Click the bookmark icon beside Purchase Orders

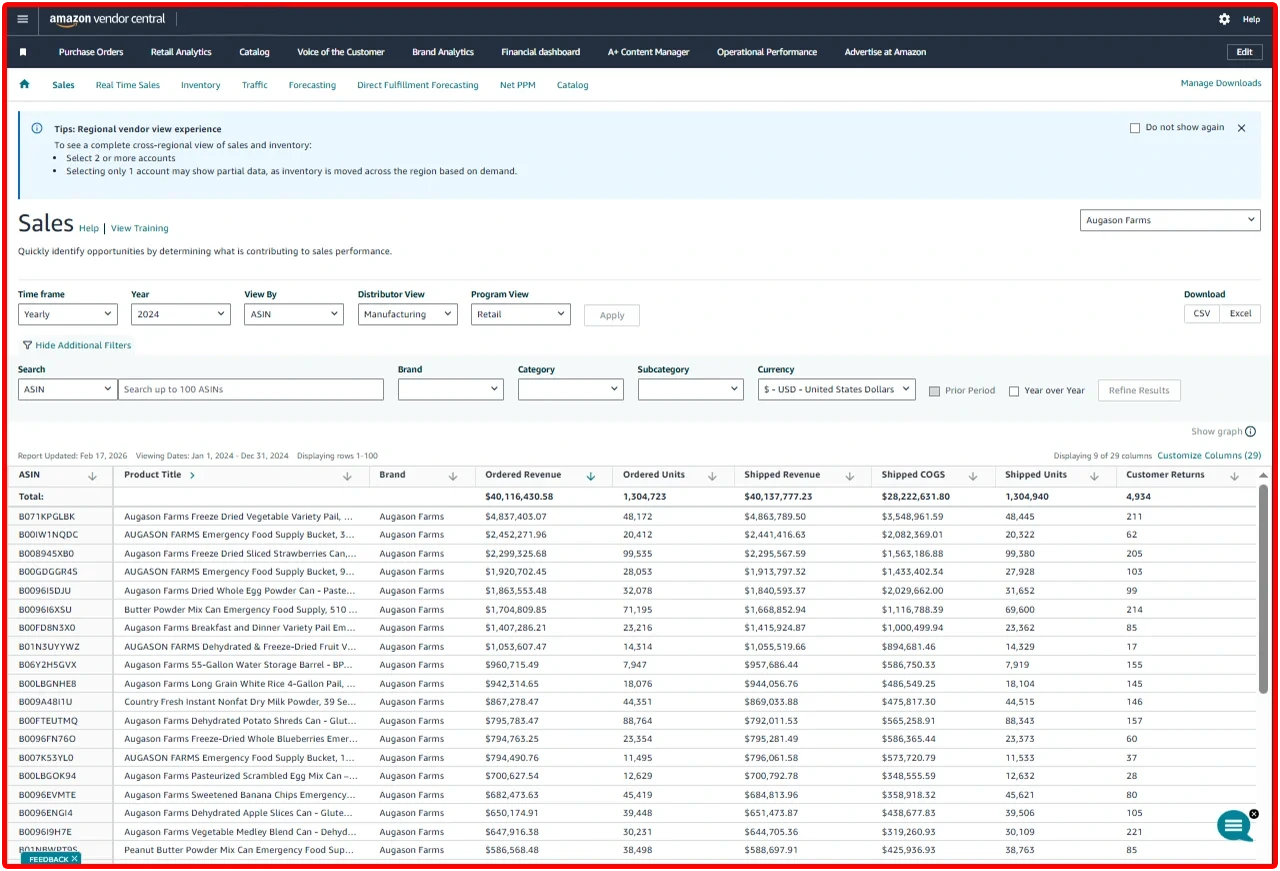coord(24,52)
